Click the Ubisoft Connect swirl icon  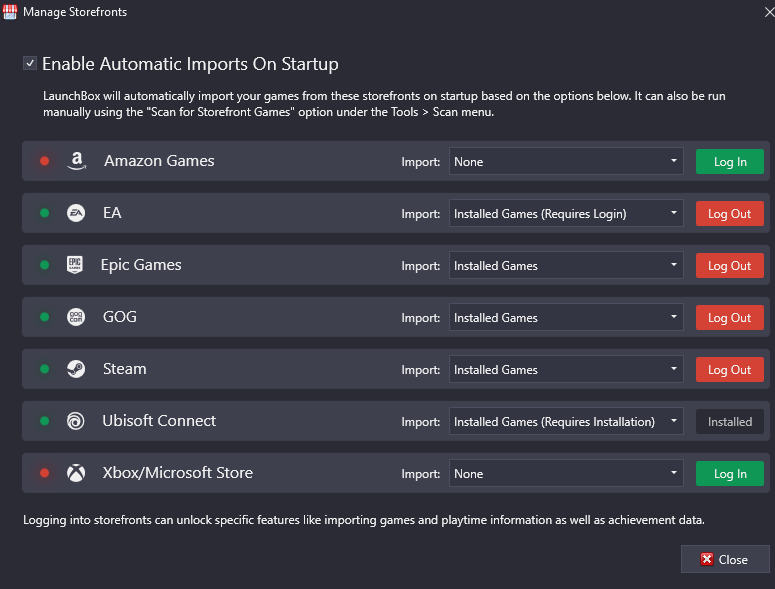(x=76, y=421)
